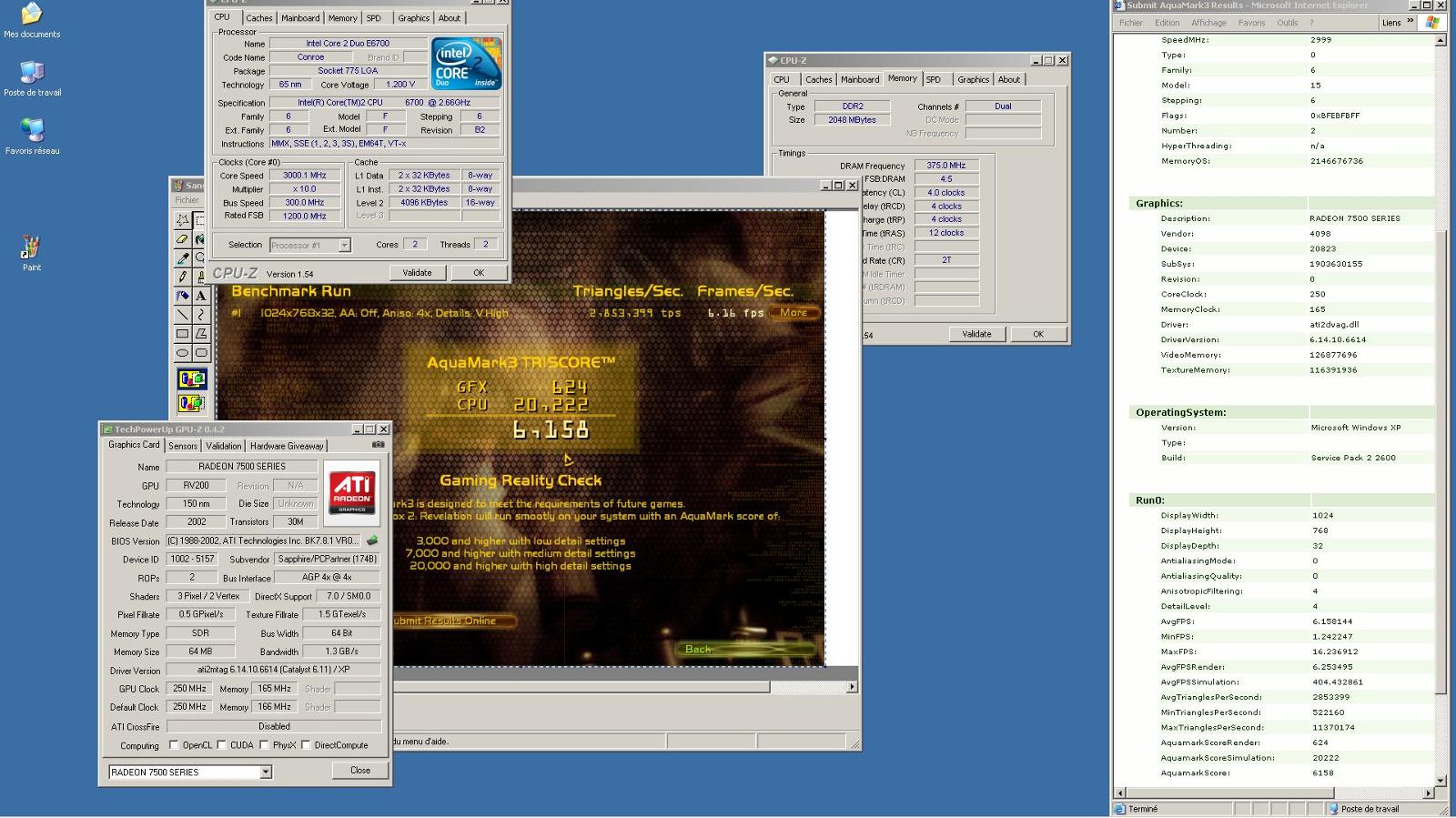Toggle the CUDA checkbox in GPU-Z
Image resolution: width=1456 pixels, height=818 pixels.
click(x=221, y=745)
